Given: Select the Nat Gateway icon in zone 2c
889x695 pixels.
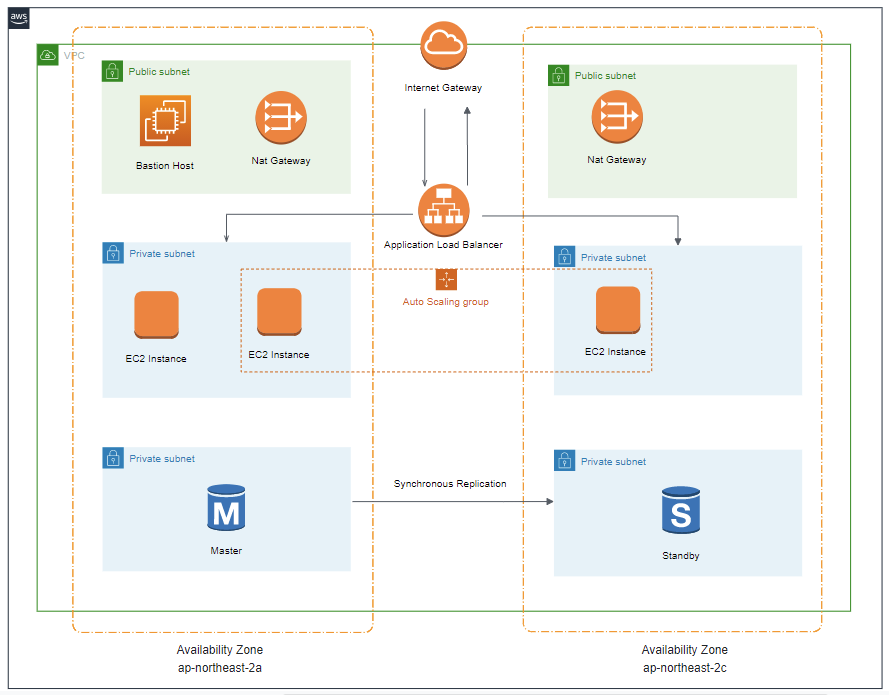Looking at the screenshot, I should point(616,117).
